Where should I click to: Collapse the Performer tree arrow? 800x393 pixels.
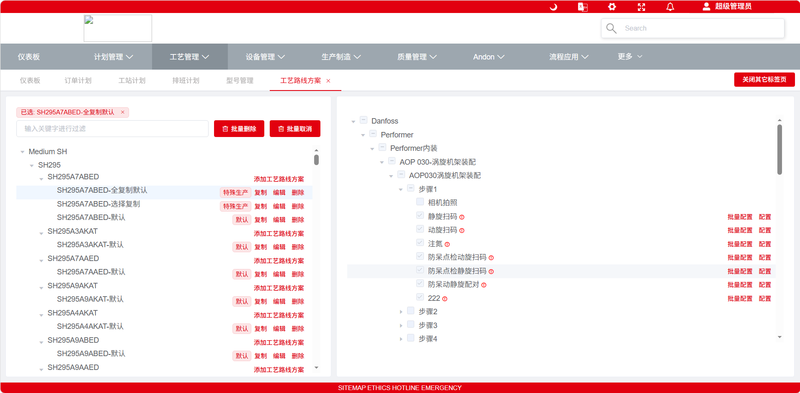pos(363,135)
